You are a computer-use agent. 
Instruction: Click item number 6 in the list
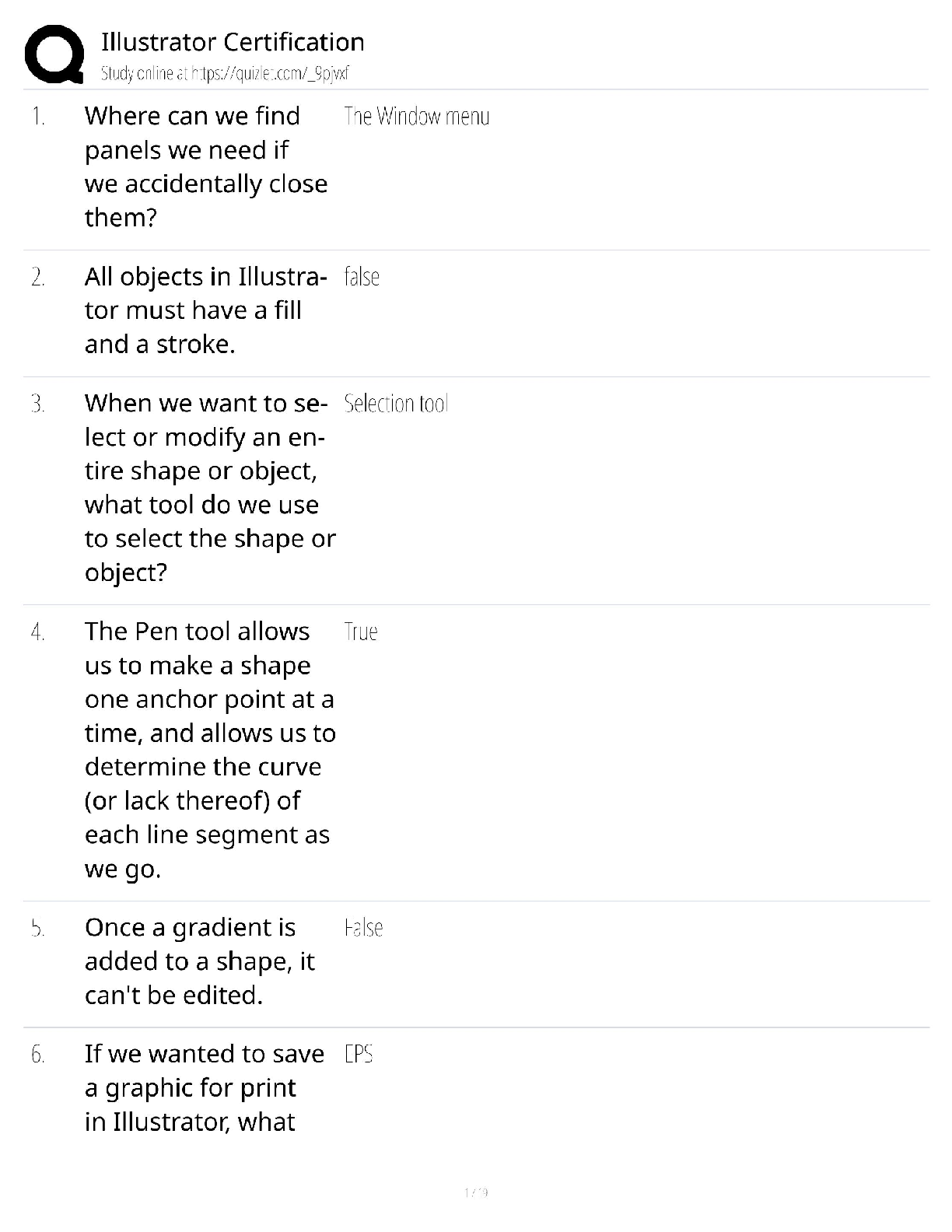click(x=38, y=1055)
